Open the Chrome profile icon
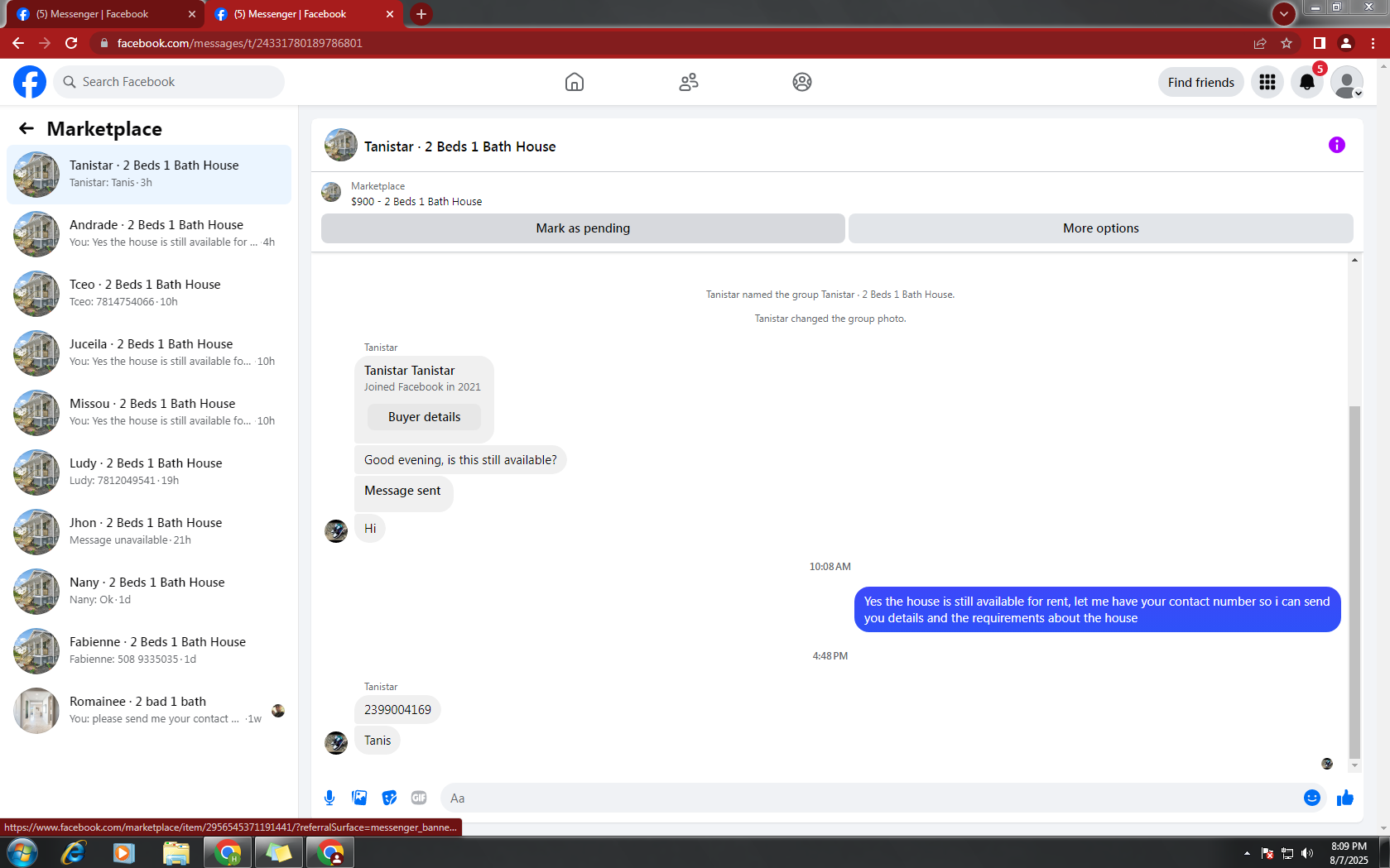Screen dimensions: 1390x868 (1346, 43)
